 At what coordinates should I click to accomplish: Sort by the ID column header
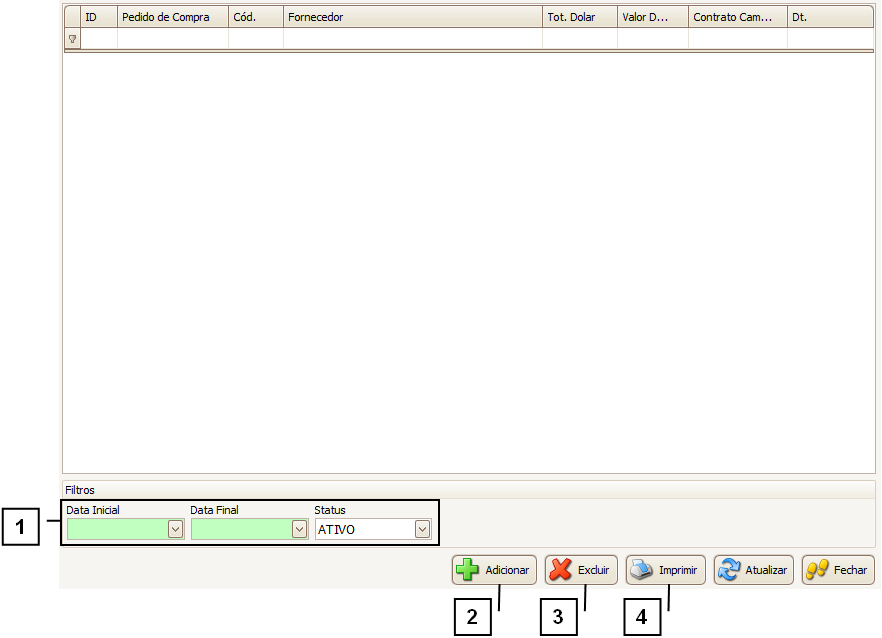tap(99, 17)
